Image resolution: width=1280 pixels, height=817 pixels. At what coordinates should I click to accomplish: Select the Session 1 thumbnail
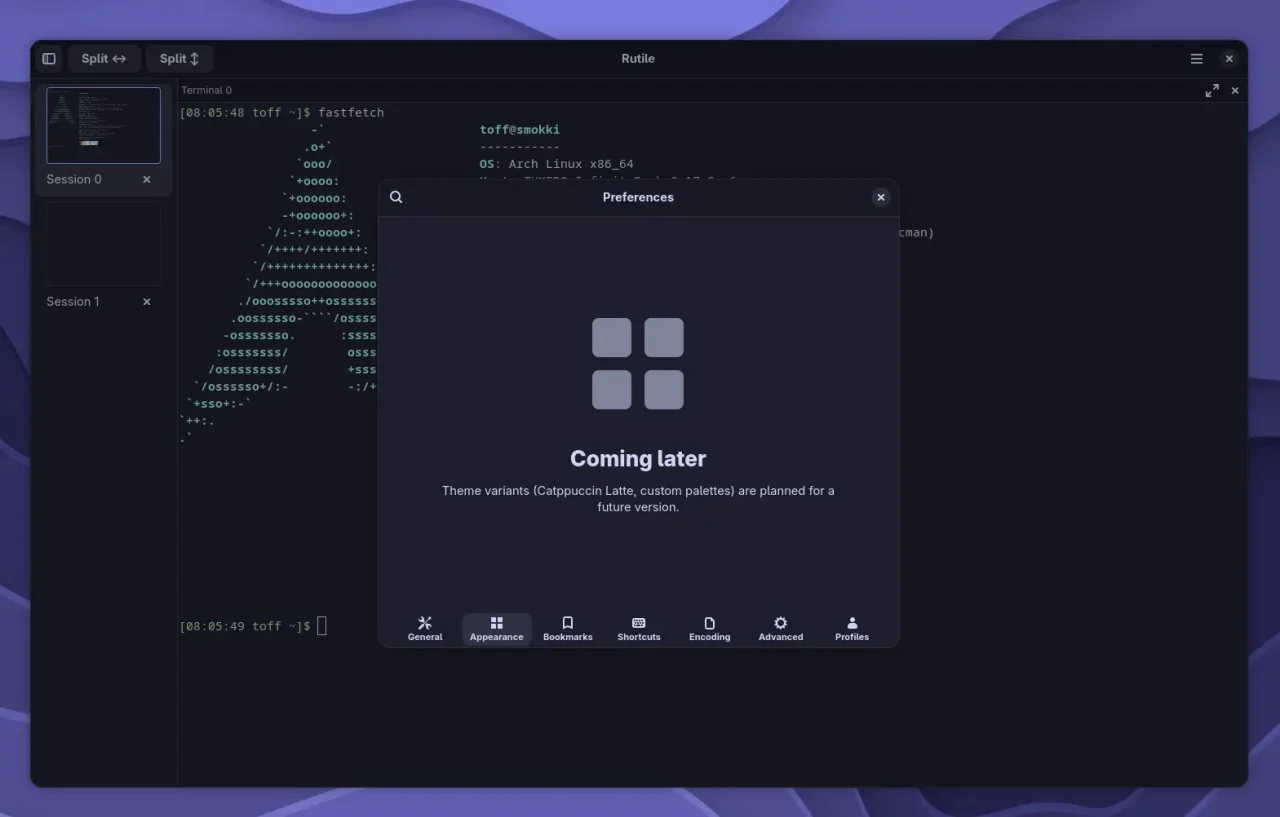[103, 245]
